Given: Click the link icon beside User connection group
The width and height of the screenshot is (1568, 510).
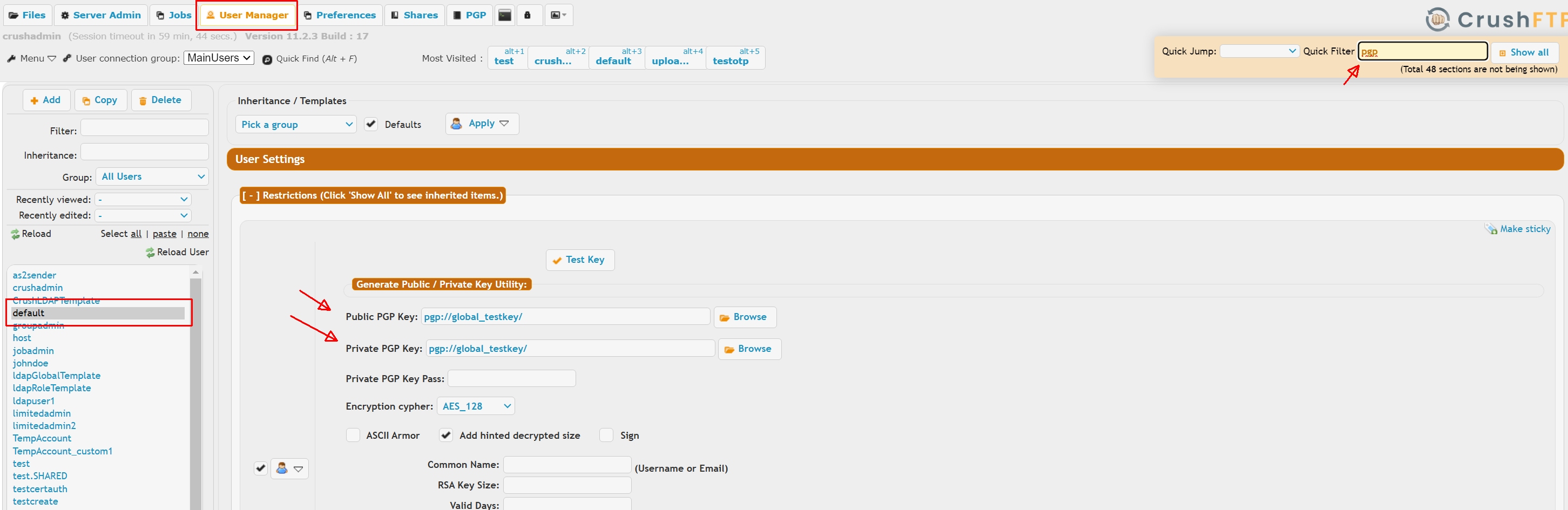Looking at the screenshot, I should click(x=67, y=58).
